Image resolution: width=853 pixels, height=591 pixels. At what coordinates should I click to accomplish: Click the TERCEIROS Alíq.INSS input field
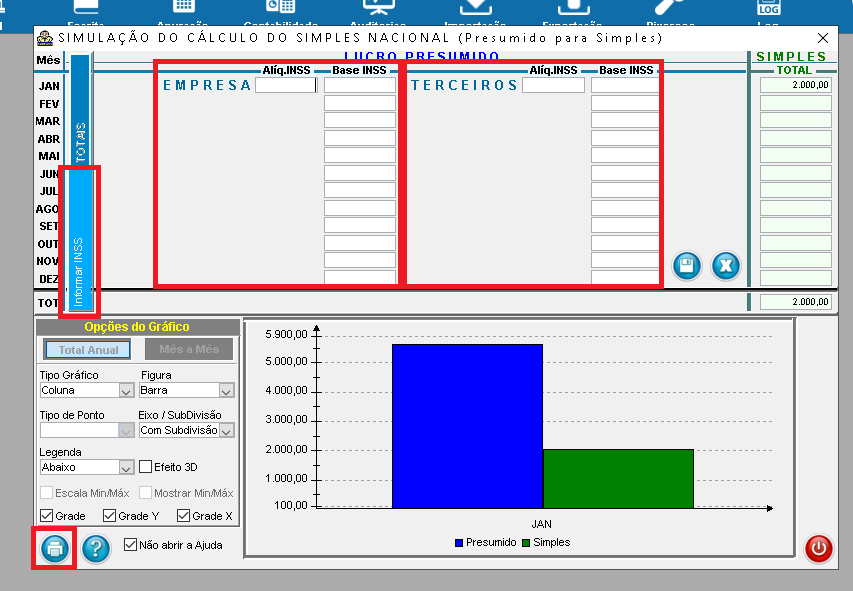point(553,85)
